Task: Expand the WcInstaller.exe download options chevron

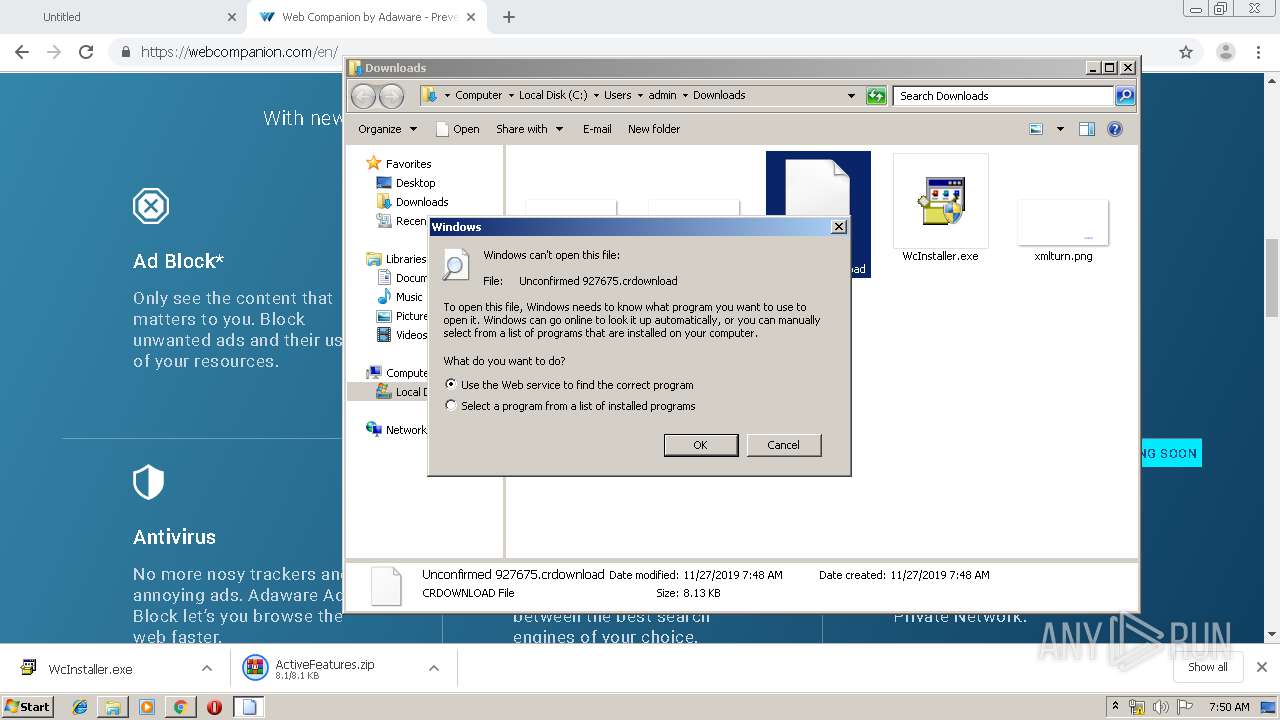Action: (207, 669)
